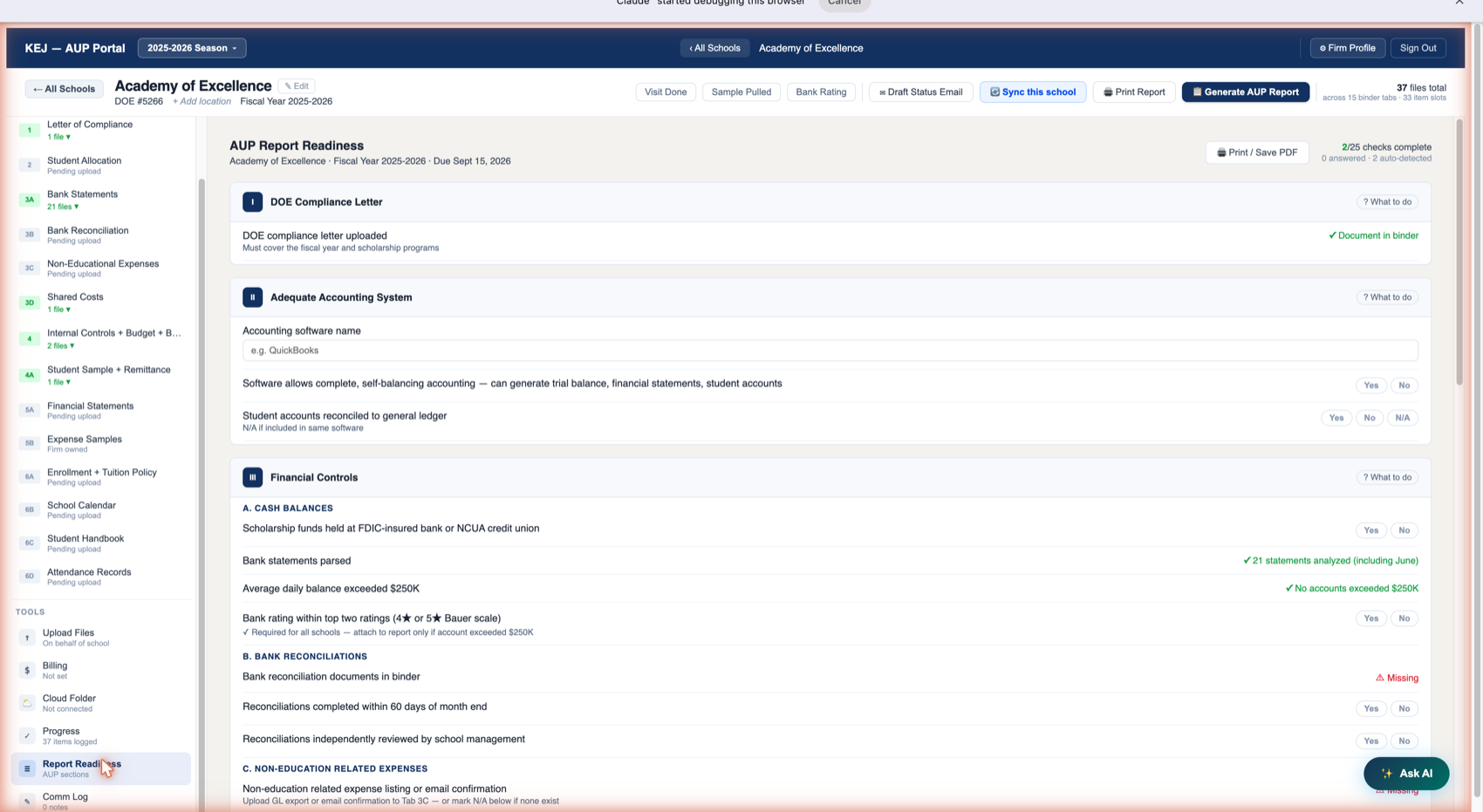Select Yes for reconciliations independently reviewed
Image resolution: width=1483 pixels, height=812 pixels.
point(1370,740)
